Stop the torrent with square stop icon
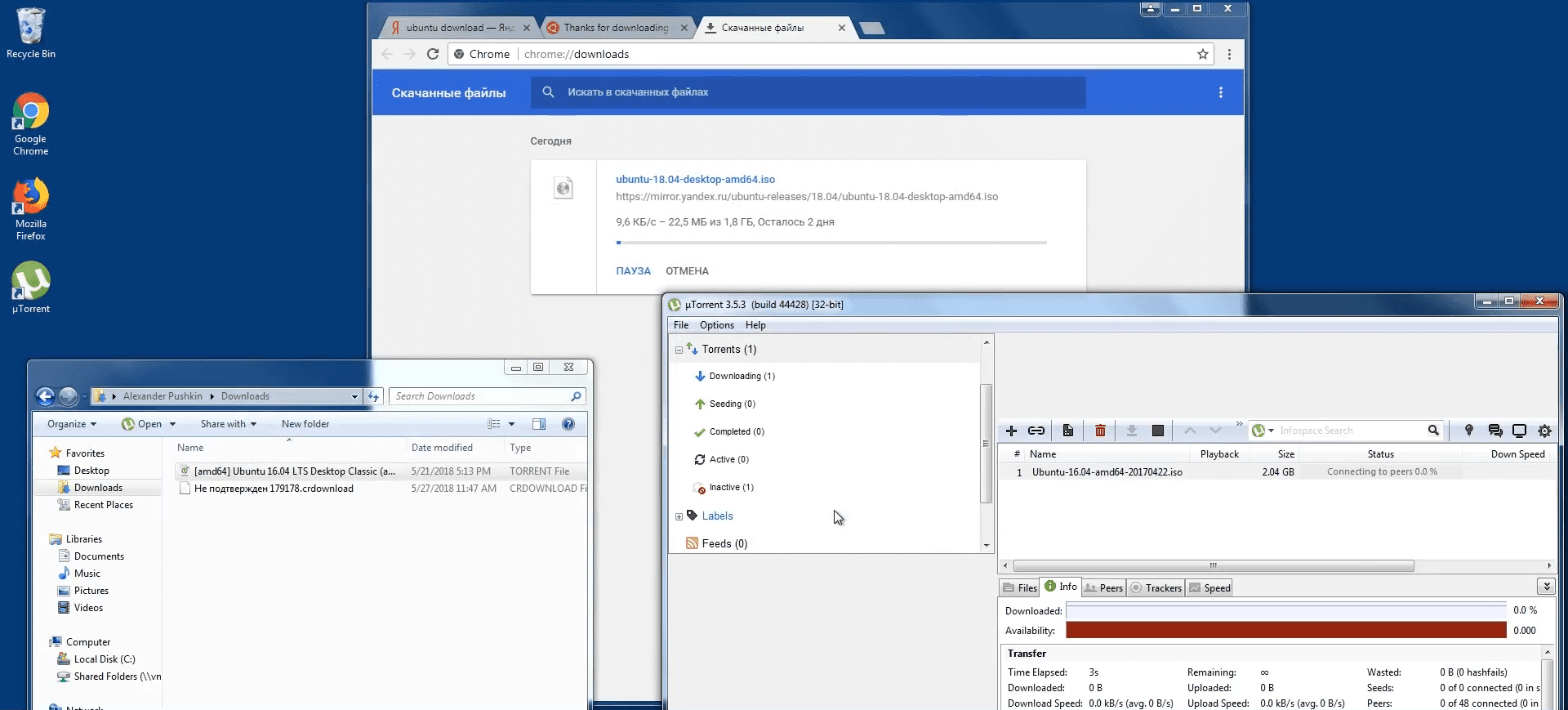1568x710 pixels. click(1157, 431)
